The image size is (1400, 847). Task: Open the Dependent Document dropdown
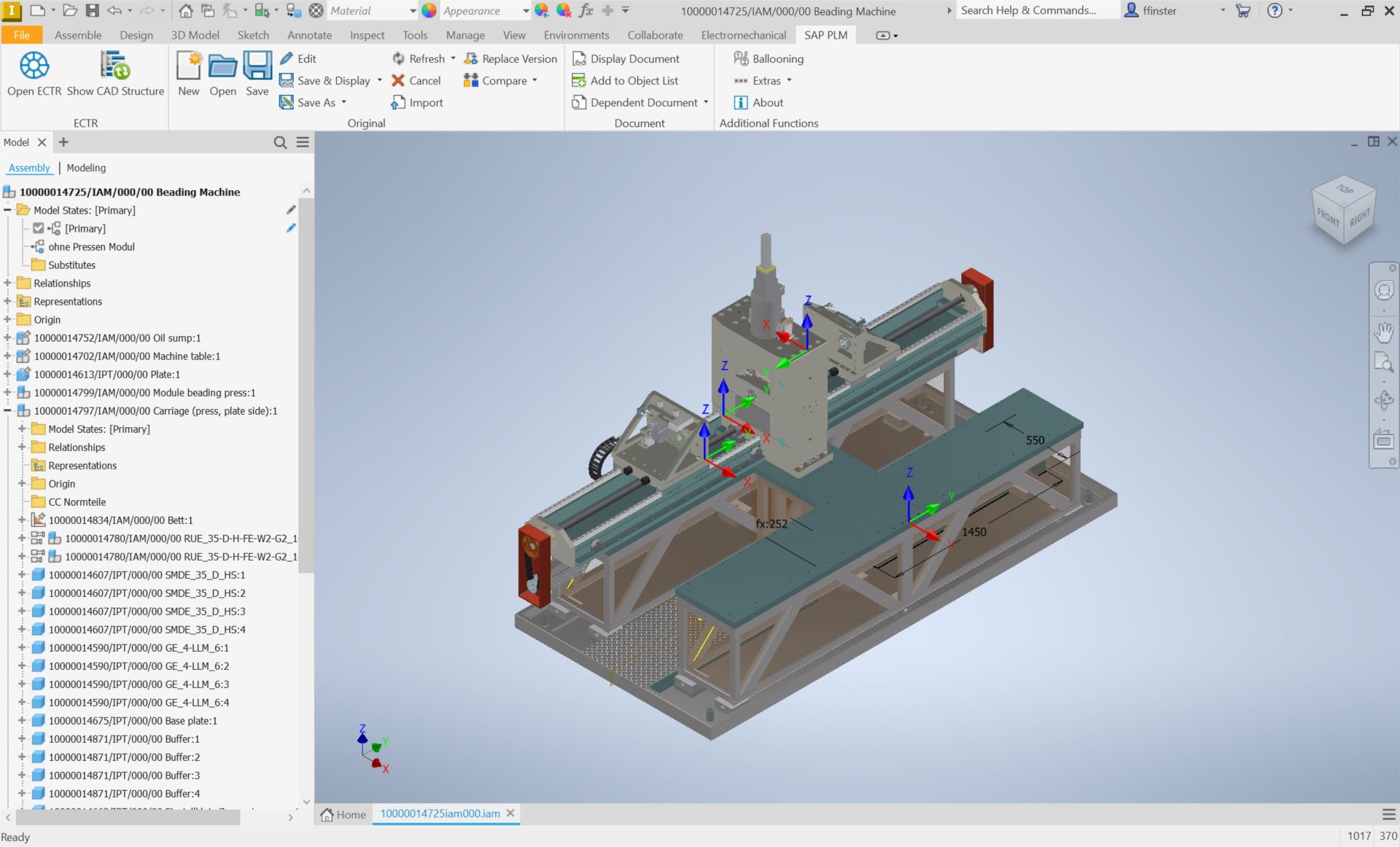tap(706, 103)
